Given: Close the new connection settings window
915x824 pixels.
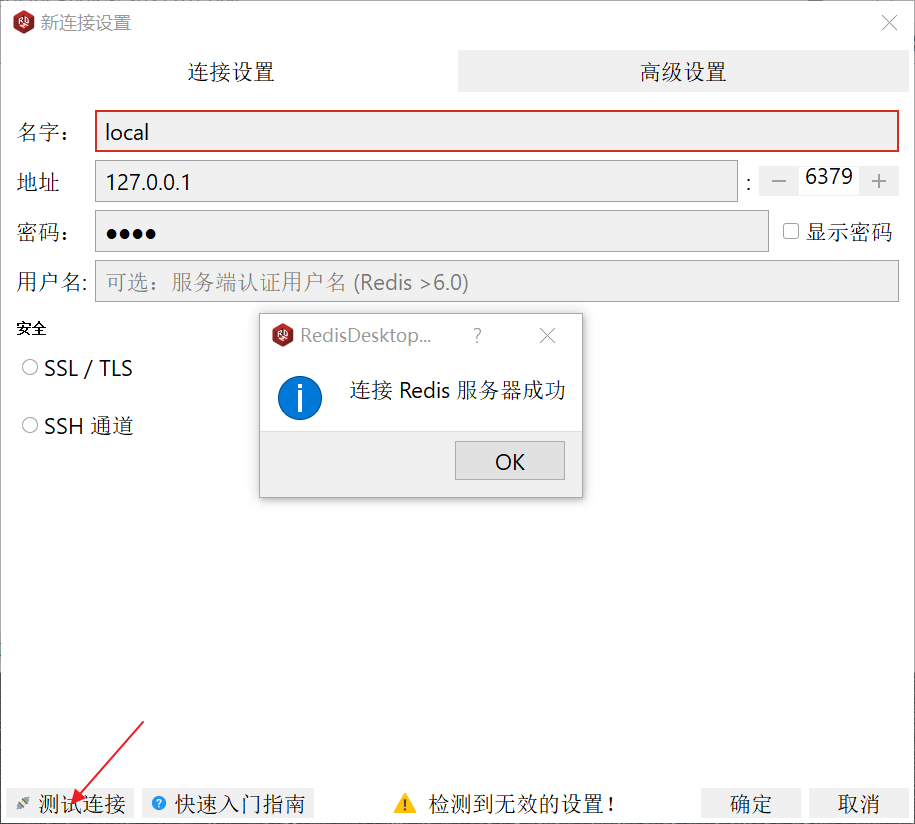Looking at the screenshot, I should pyautogui.click(x=888, y=22).
